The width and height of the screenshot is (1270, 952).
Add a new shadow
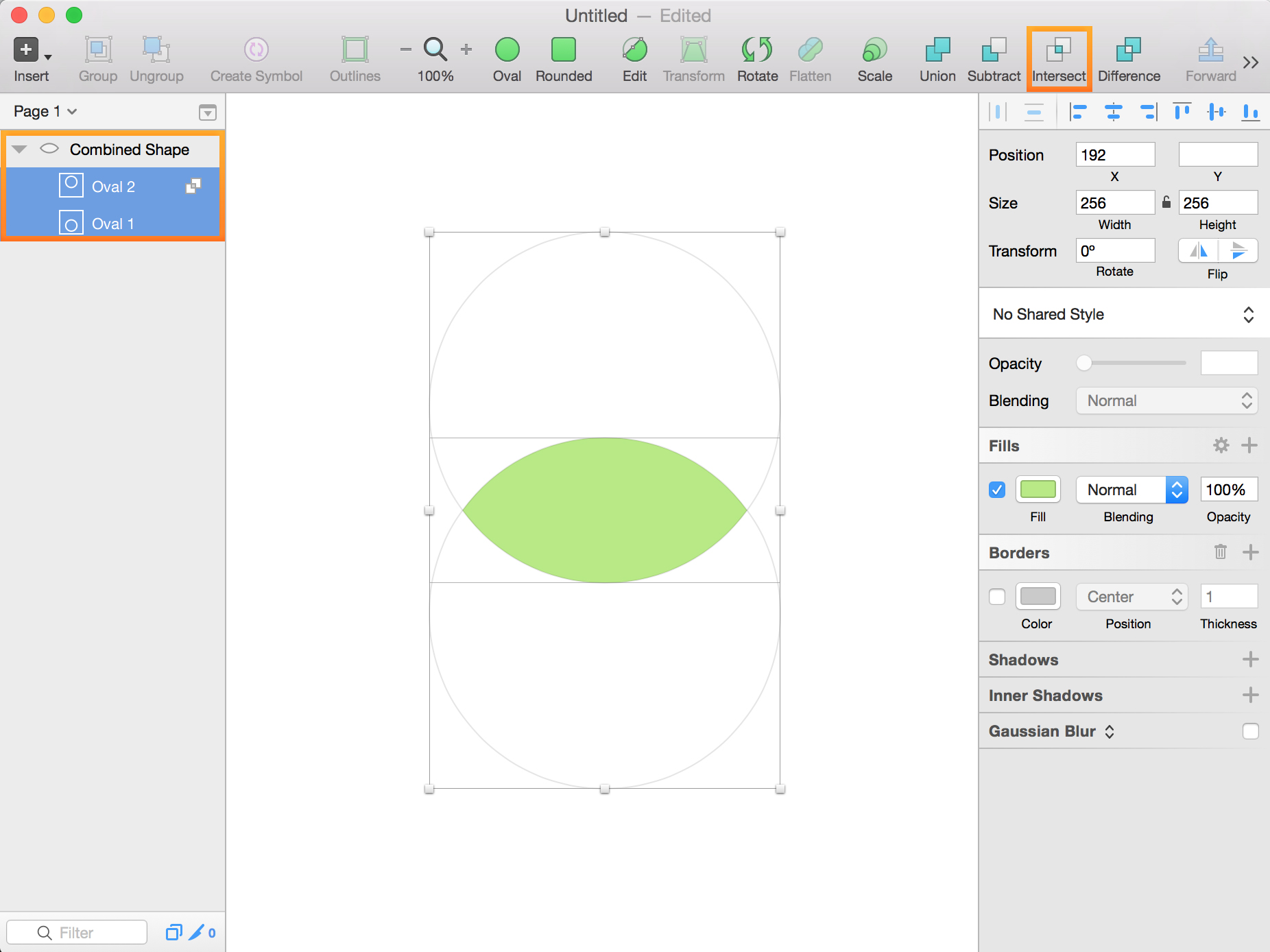click(x=1250, y=659)
